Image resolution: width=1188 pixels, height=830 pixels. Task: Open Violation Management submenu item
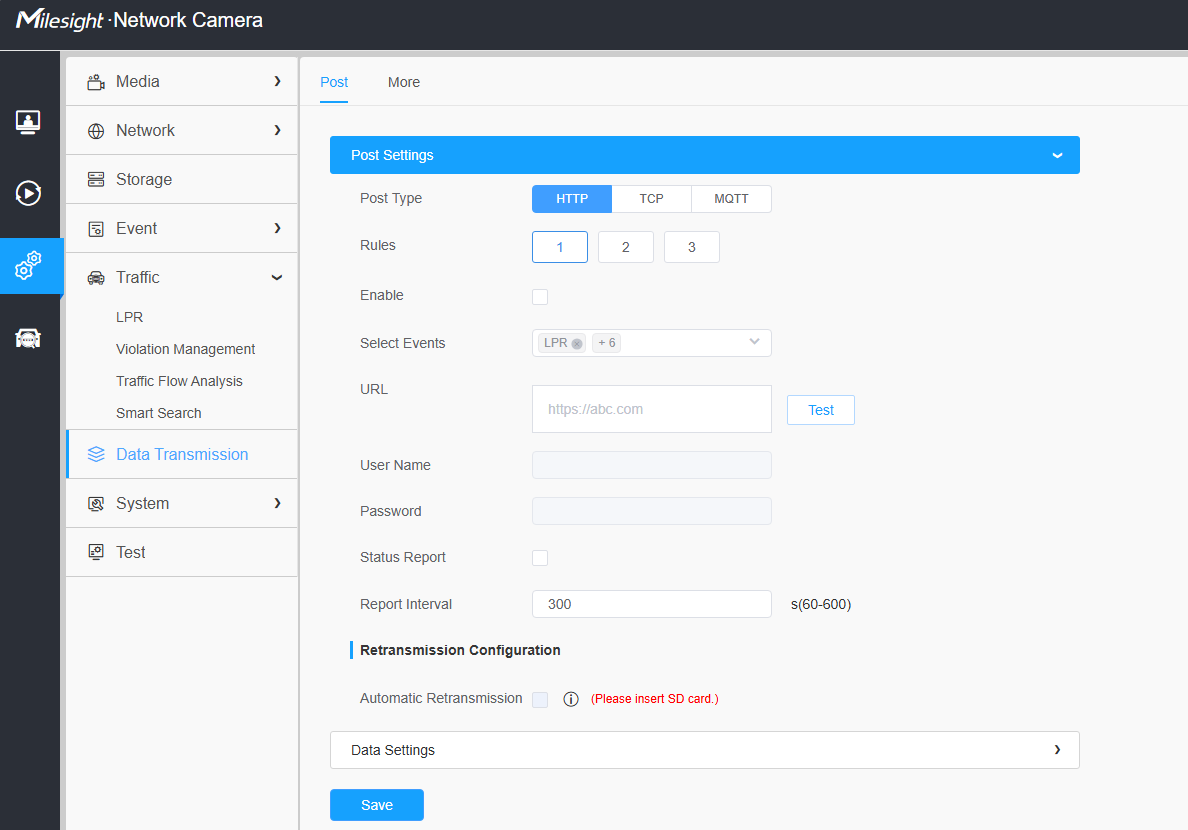pos(186,349)
